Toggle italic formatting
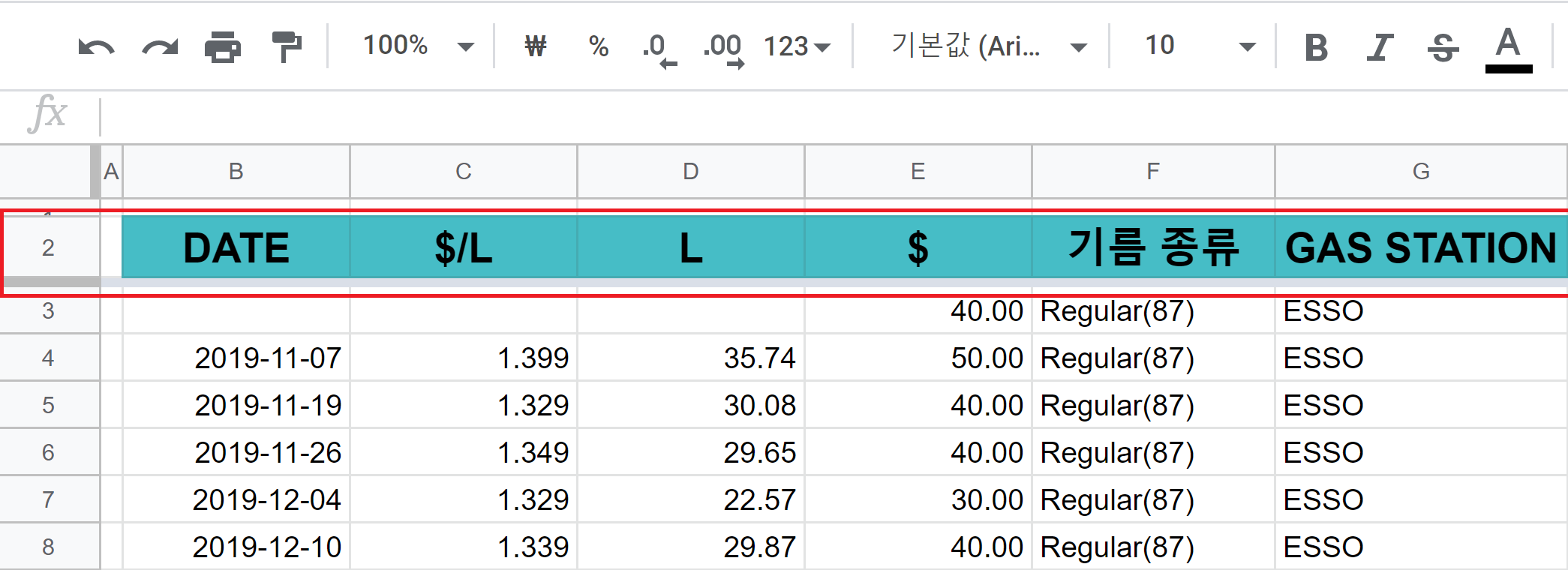The height and width of the screenshot is (570, 1568). tap(1379, 47)
